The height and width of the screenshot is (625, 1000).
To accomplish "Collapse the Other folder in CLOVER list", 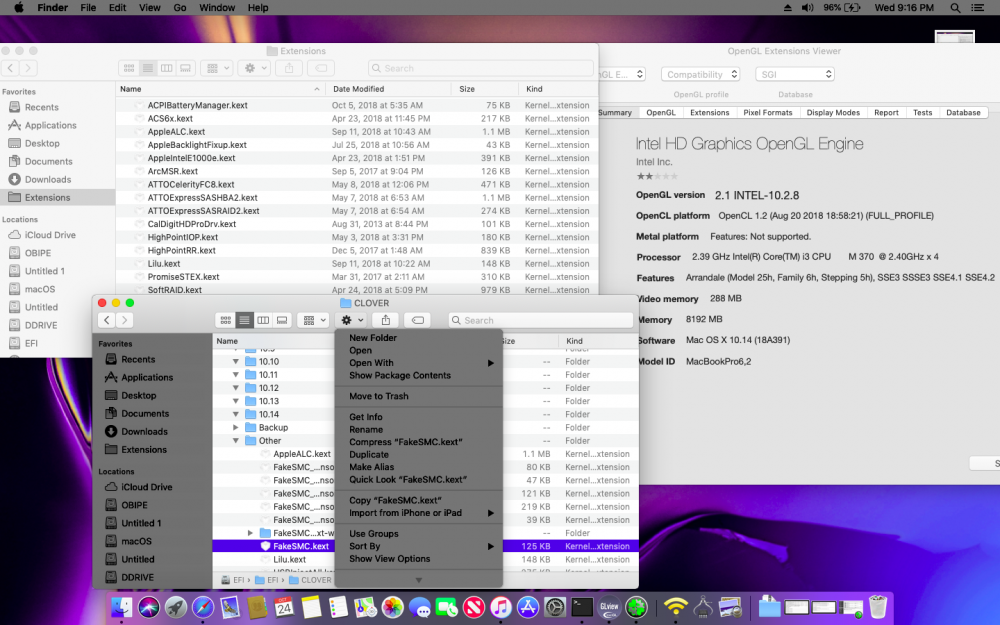I will point(235,441).
